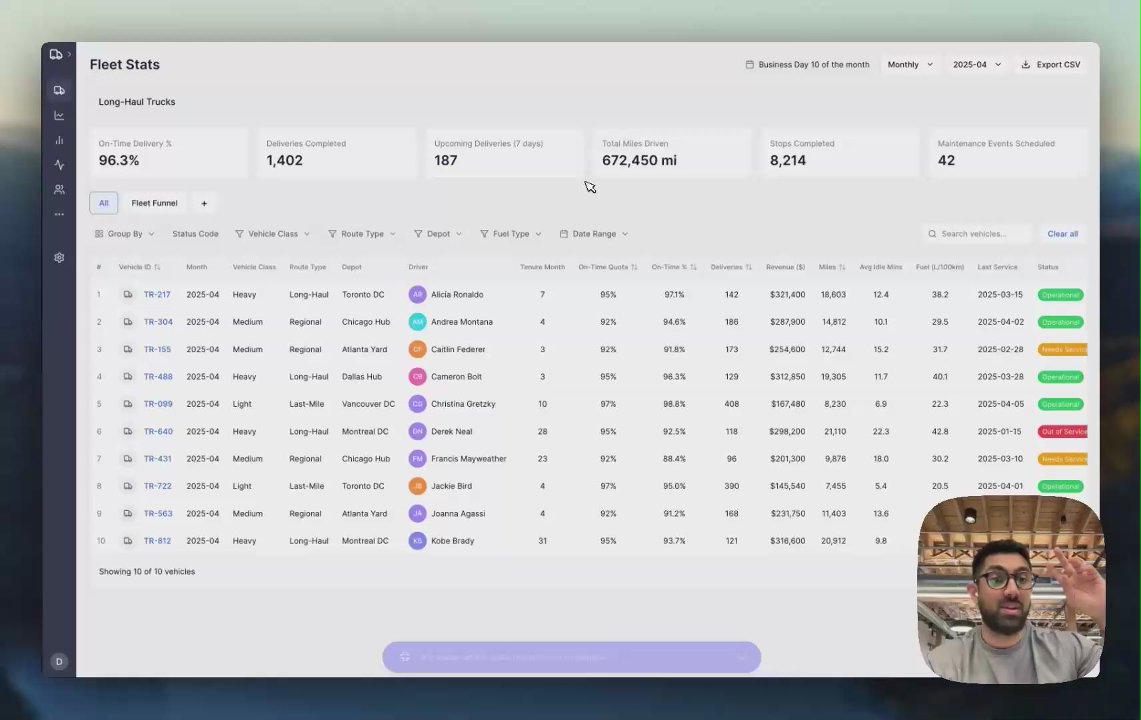Open the Vehicle Class filter
This screenshot has height=720, width=1141.
(272, 234)
